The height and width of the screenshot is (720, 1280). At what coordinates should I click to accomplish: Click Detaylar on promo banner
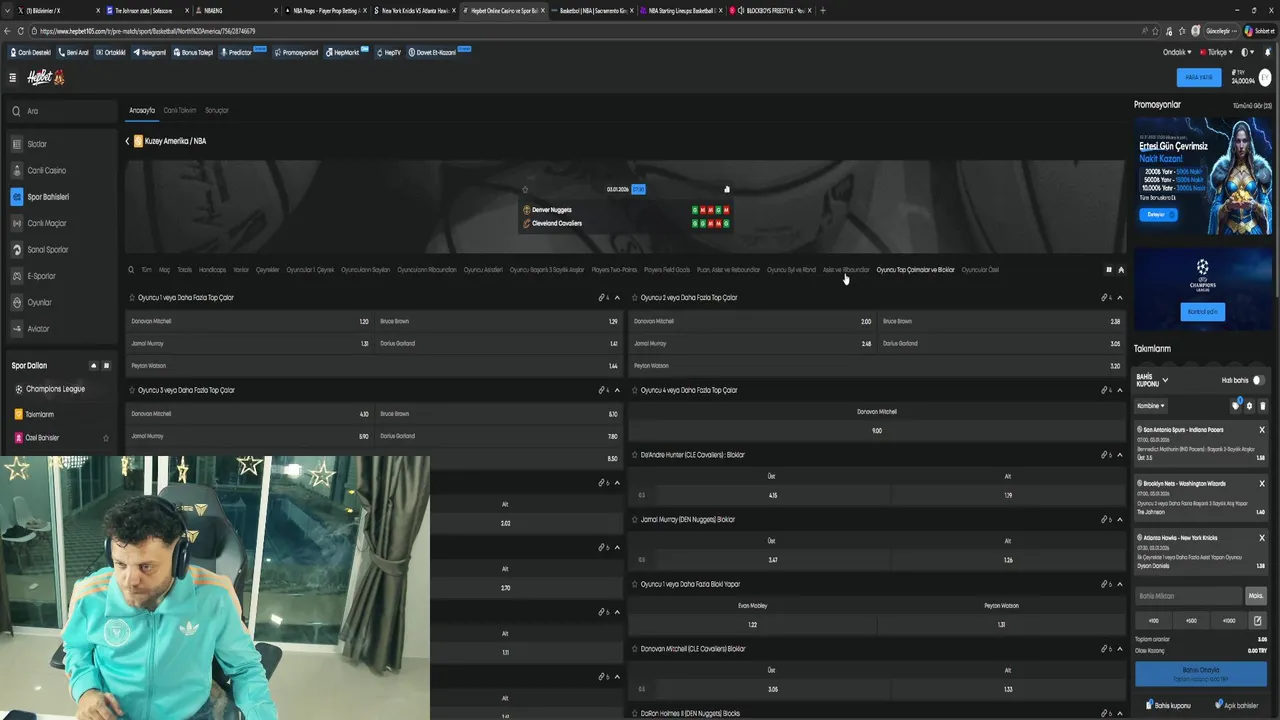click(x=1159, y=214)
